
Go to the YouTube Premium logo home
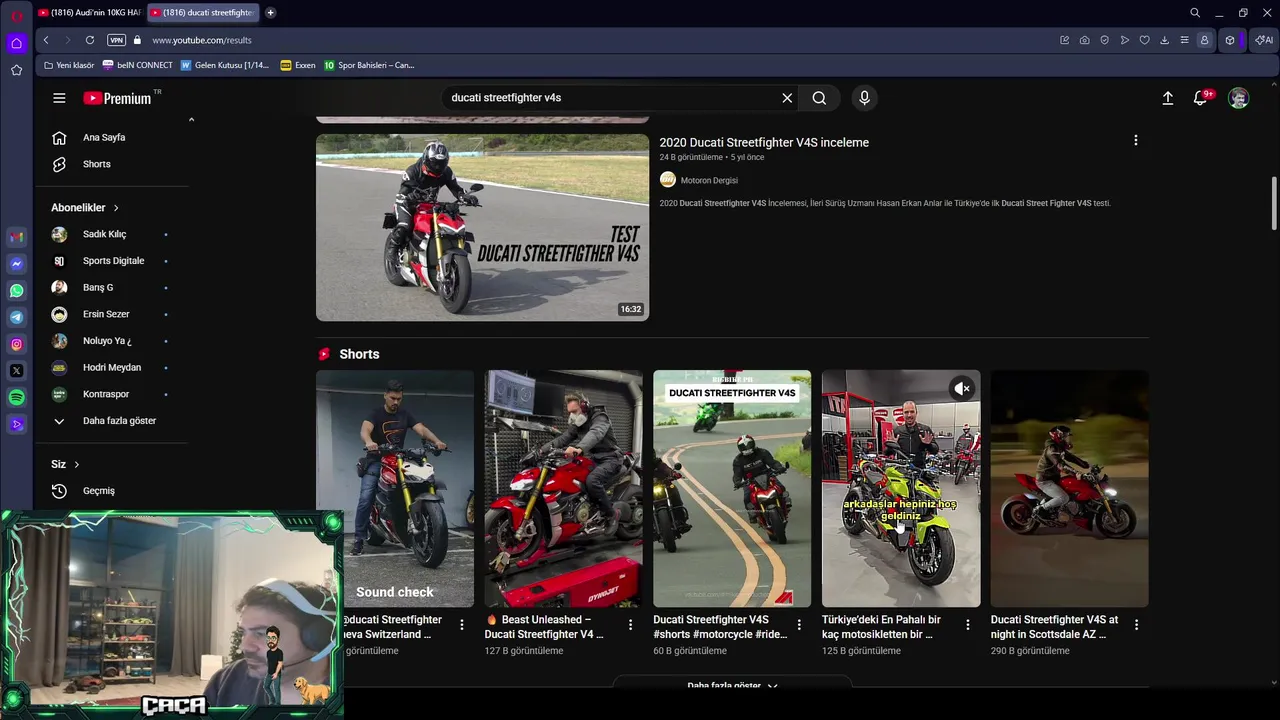117,98
